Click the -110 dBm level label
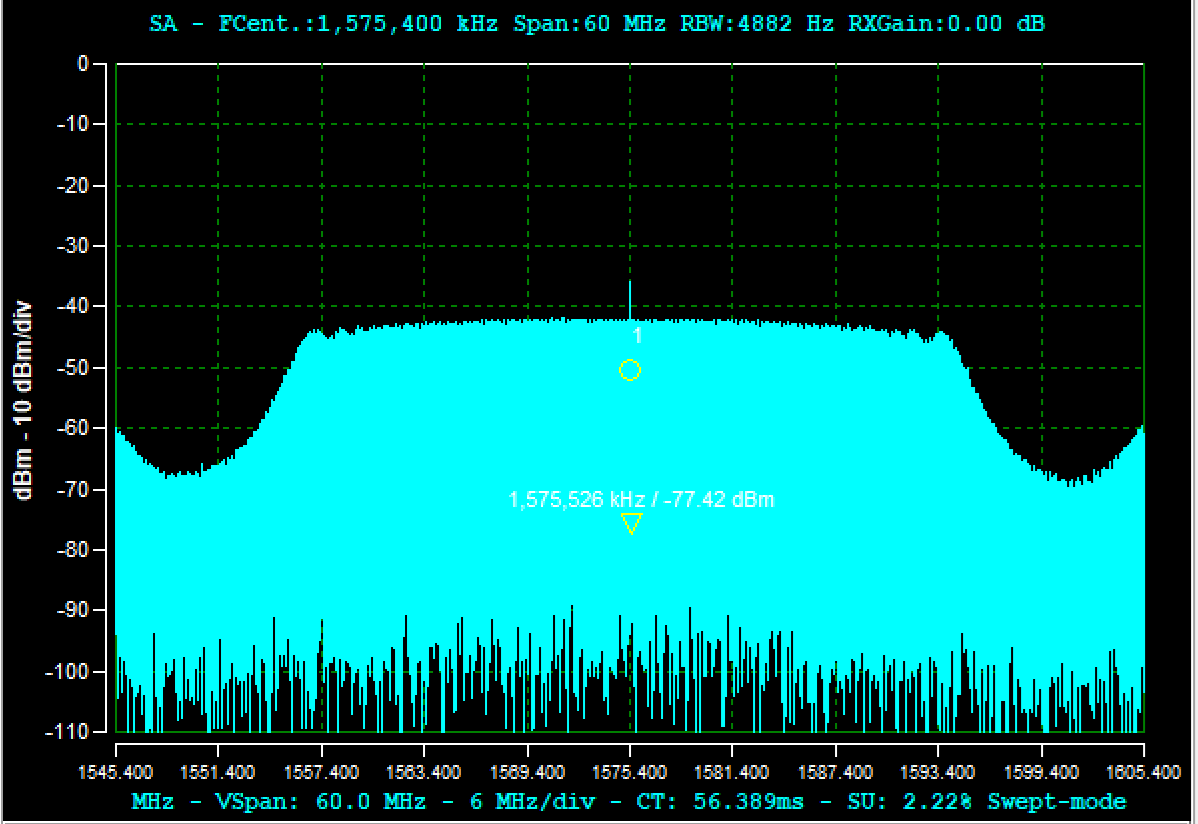 pos(69,732)
